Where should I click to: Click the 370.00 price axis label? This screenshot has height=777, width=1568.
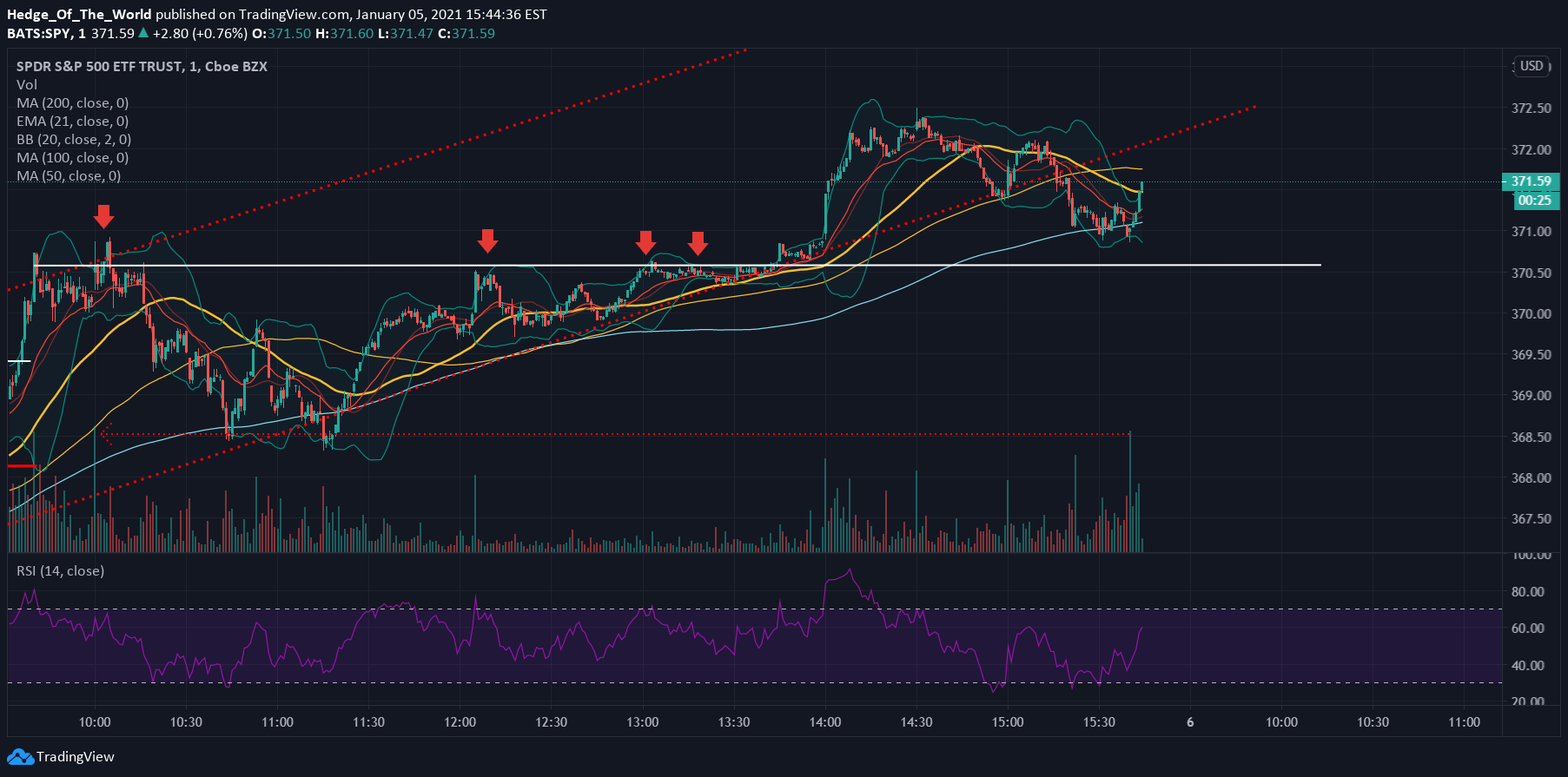(1532, 314)
